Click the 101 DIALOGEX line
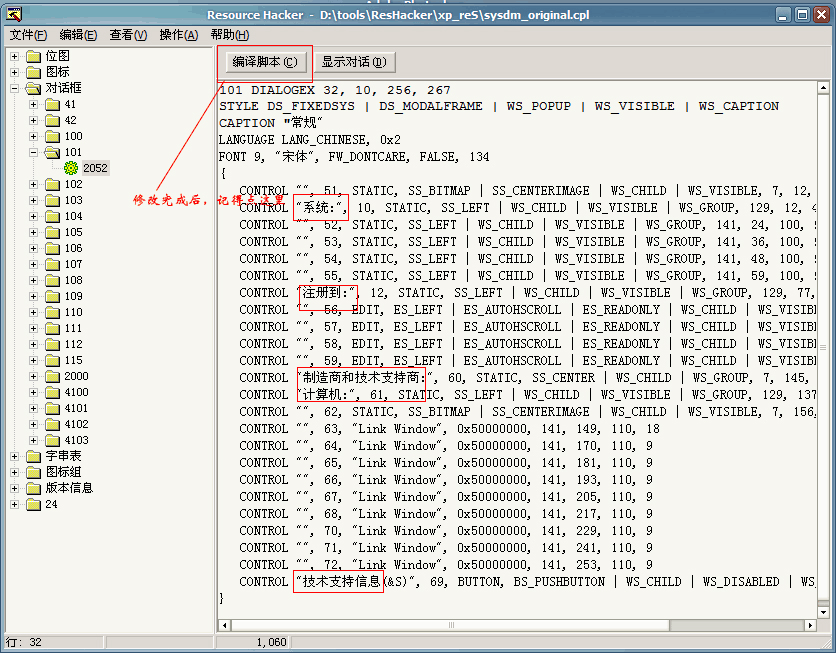 (335, 90)
